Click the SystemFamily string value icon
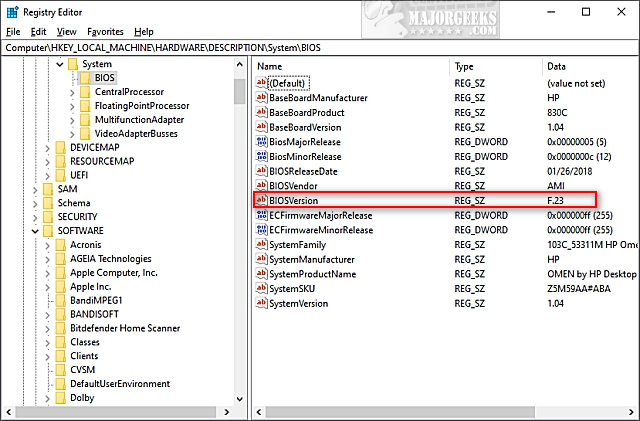Viewport: 640px width, 421px height. (x=261, y=245)
